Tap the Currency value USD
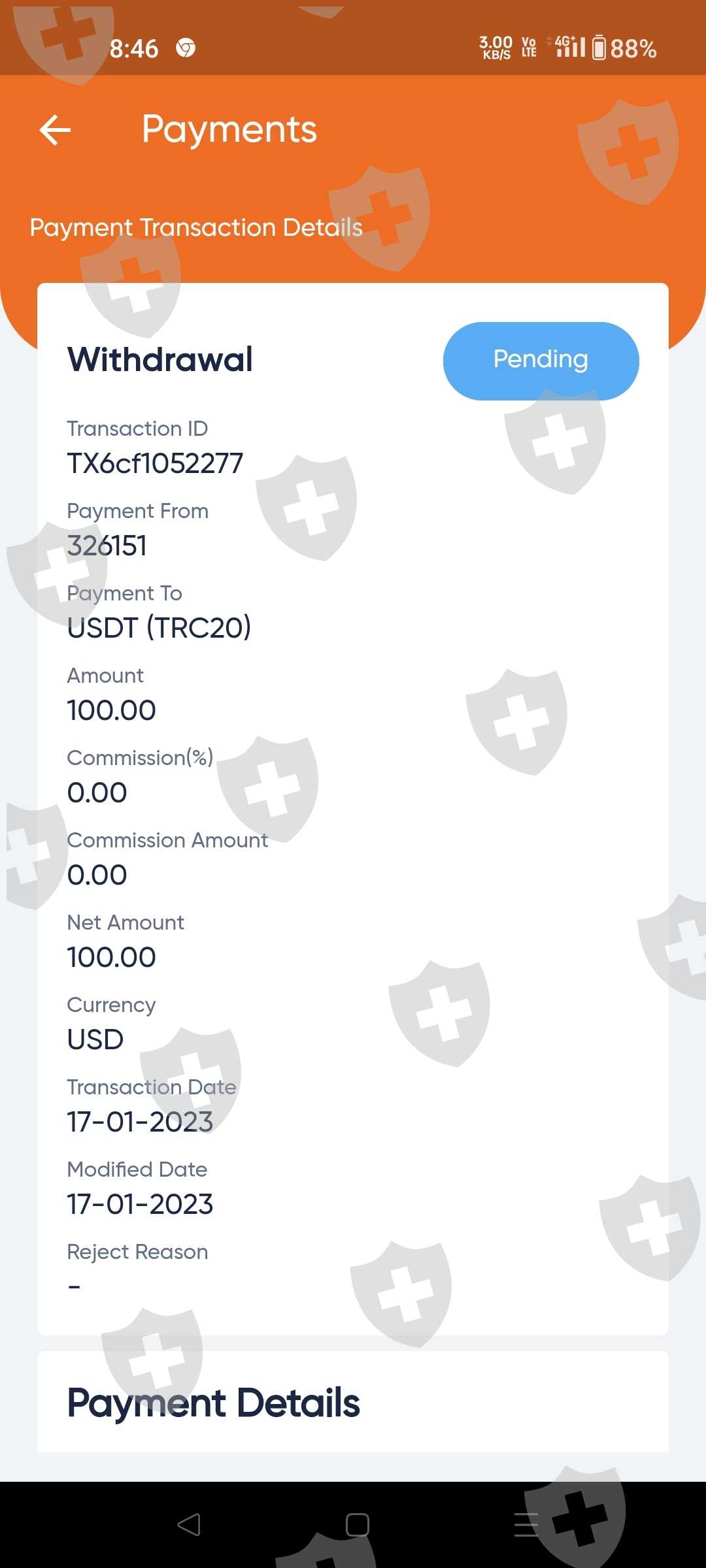Viewport: 706px width, 1568px height. [95, 1039]
